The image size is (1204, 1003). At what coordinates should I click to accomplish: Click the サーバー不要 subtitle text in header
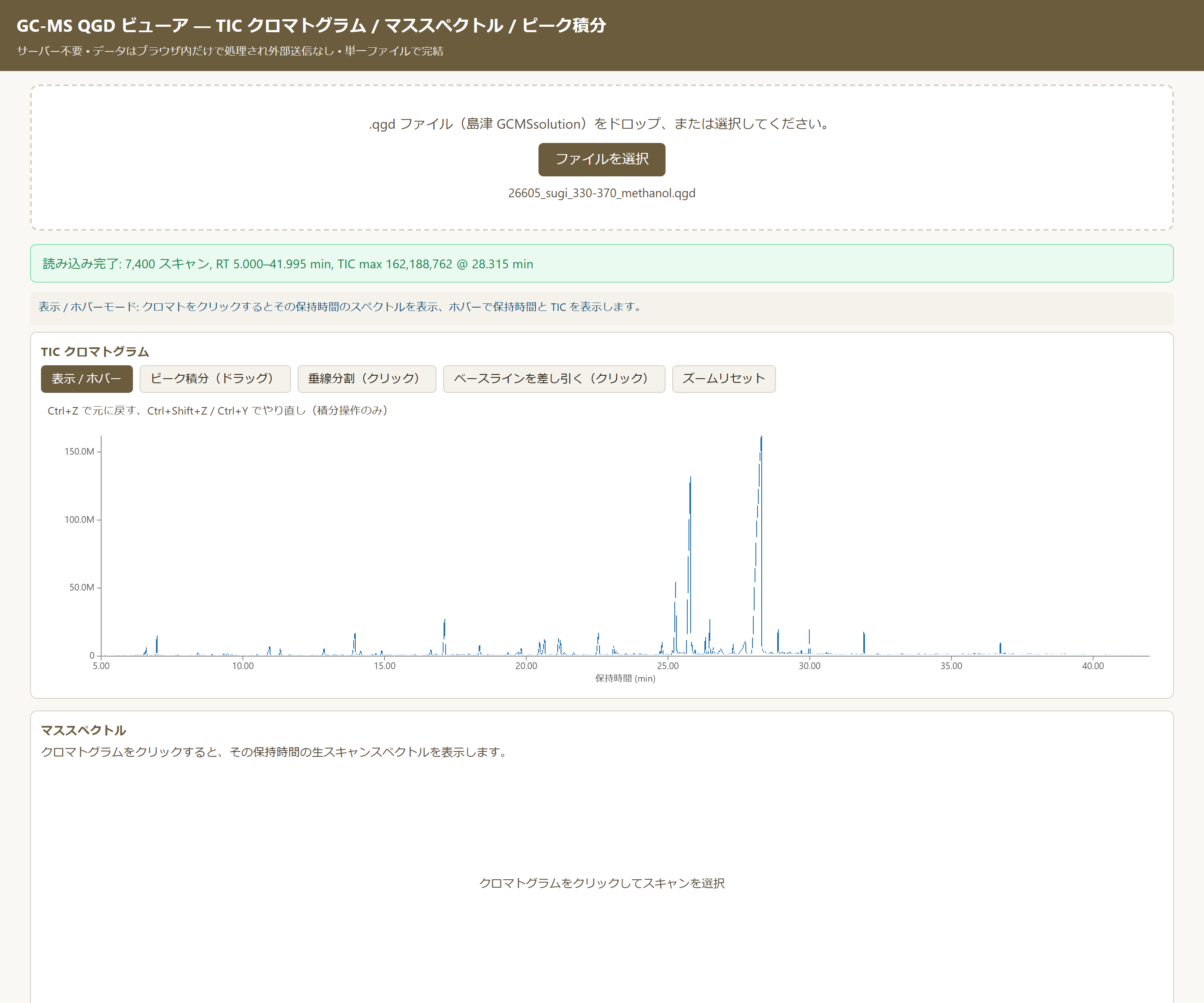pyautogui.click(x=230, y=51)
